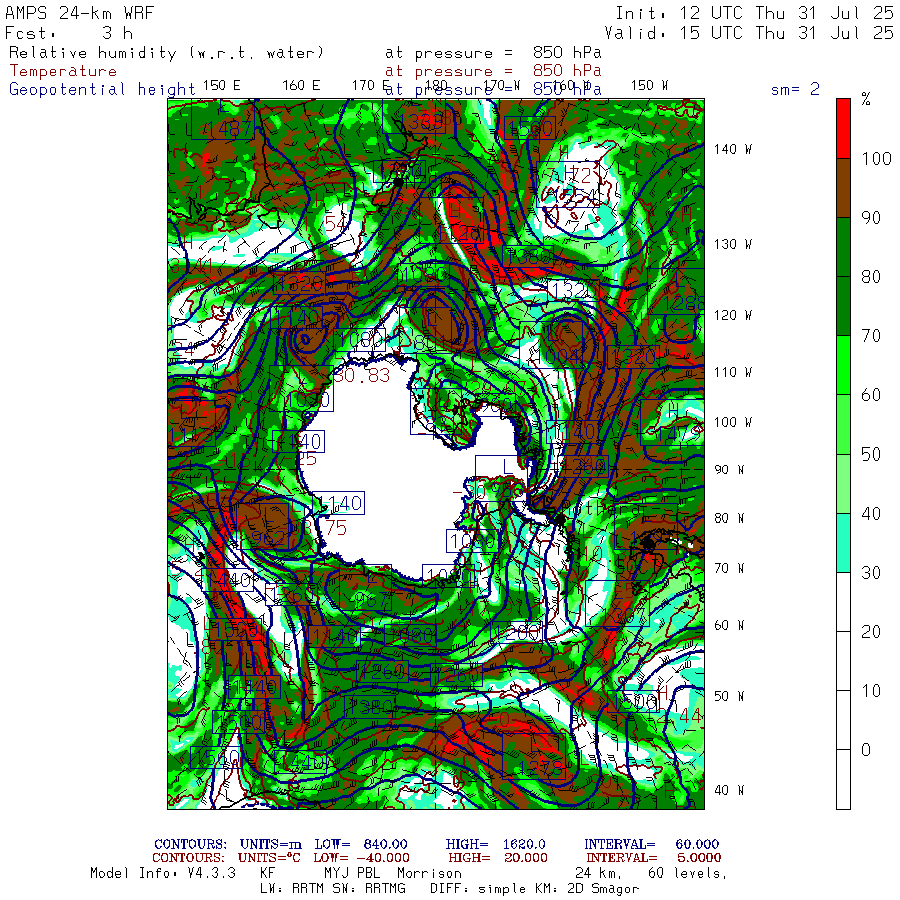900x900 pixels.
Task: Click the '100' colorbar tick label
Action: [x=876, y=159]
